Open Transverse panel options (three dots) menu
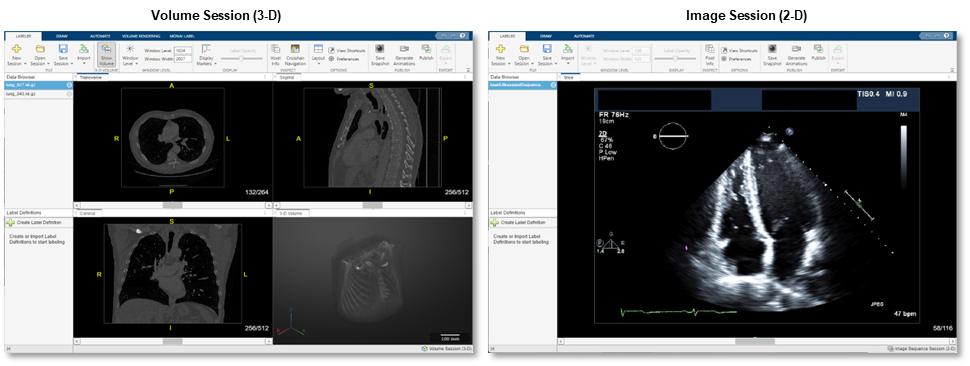Image resolution: width=970 pixels, height=366 pixels. pos(265,77)
